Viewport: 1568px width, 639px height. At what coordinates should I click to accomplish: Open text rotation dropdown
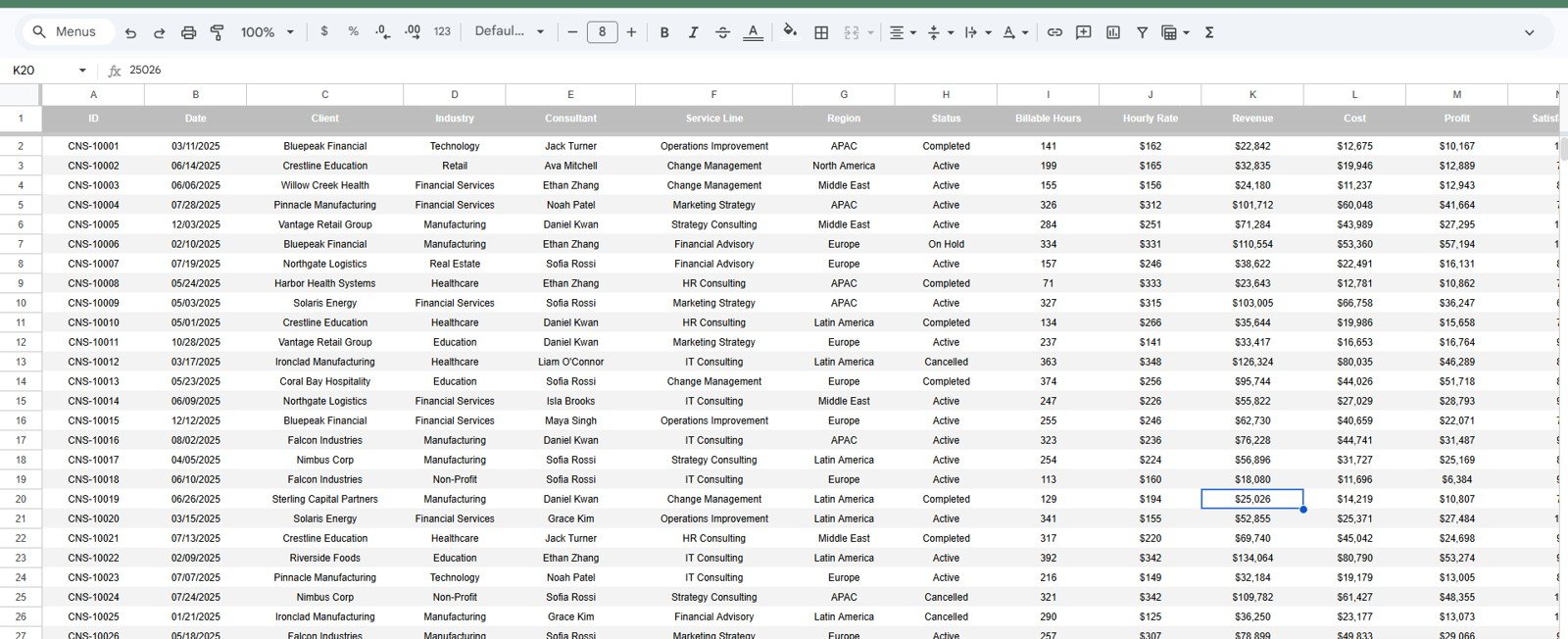[x=1015, y=32]
